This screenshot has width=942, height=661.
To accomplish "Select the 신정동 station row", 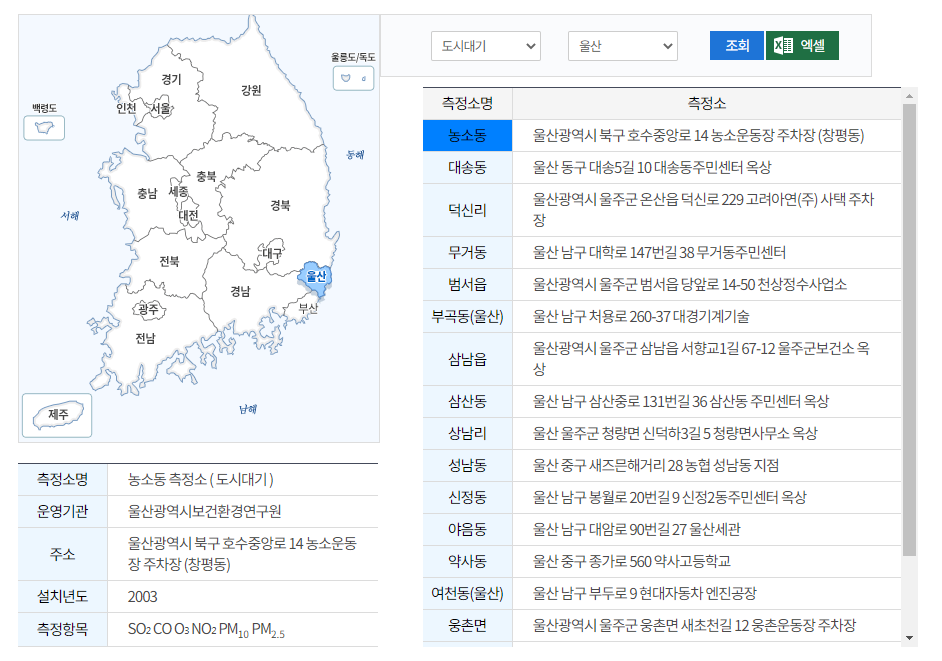I will click(x=662, y=497).
